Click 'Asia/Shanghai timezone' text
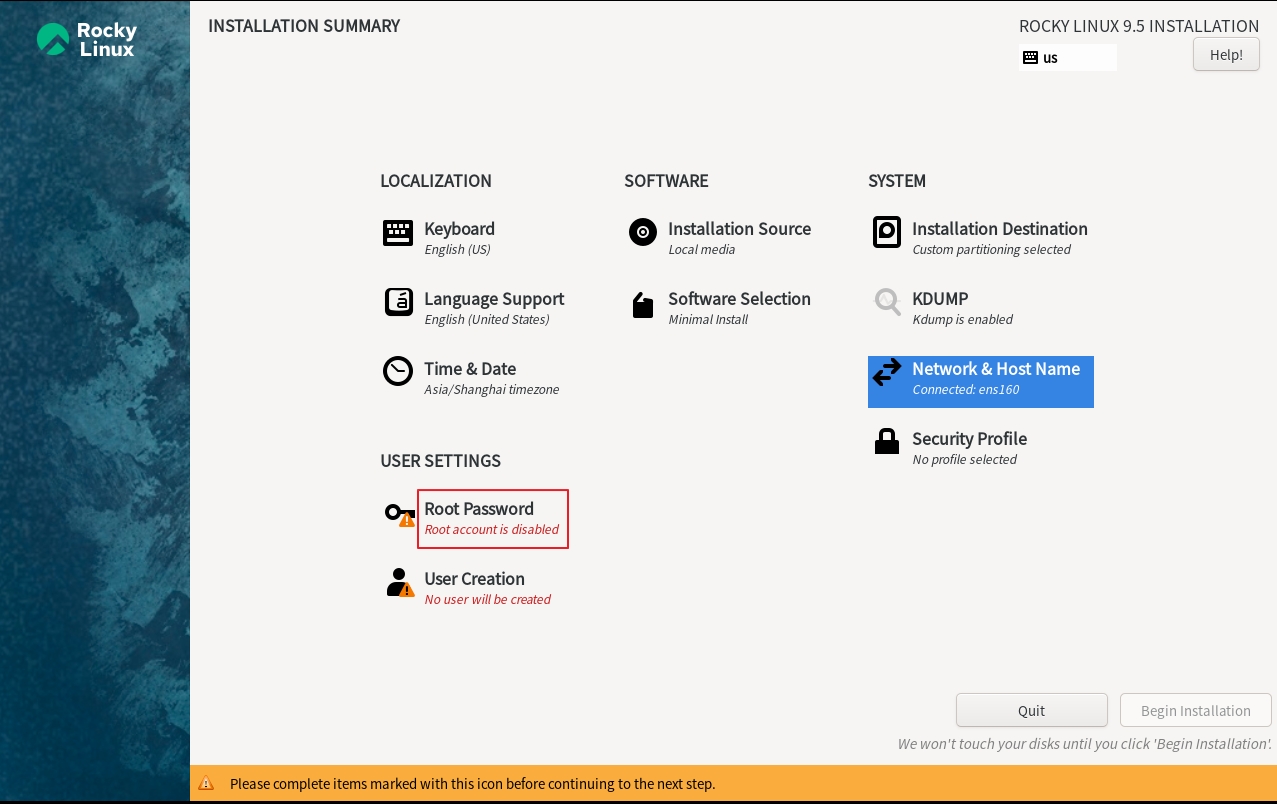 click(x=492, y=390)
